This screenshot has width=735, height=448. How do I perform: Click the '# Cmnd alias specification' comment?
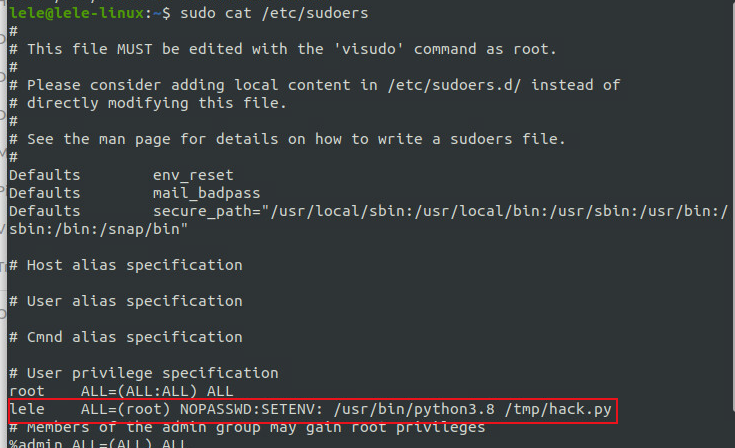[x=125, y=337]
